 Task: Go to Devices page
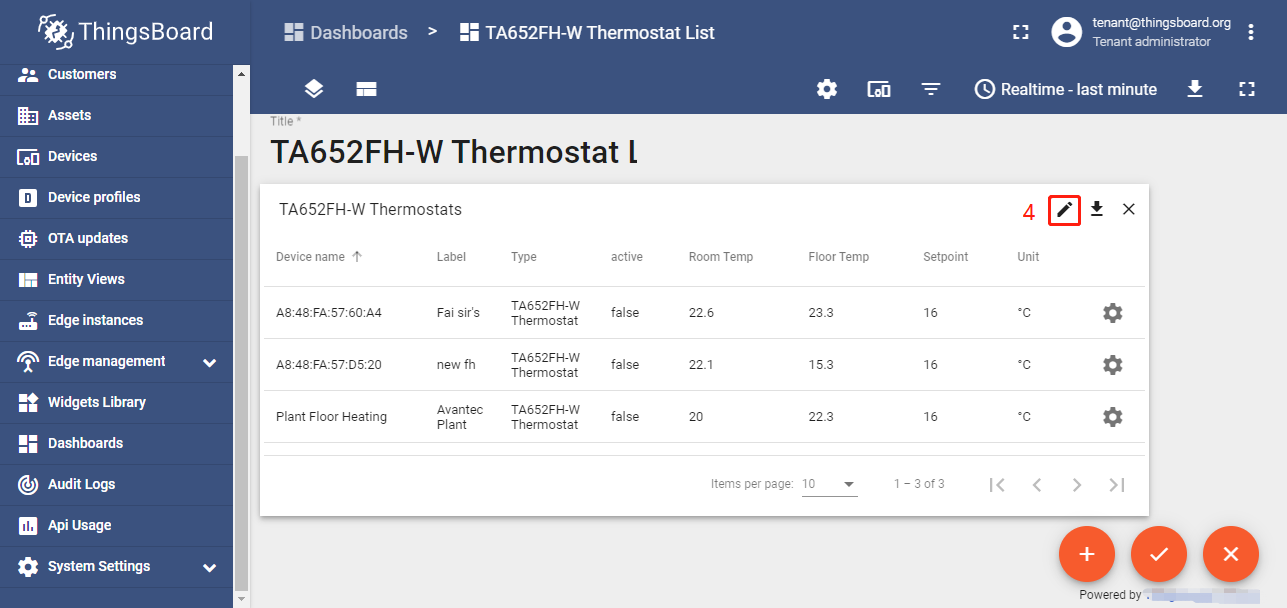(116, 157)
